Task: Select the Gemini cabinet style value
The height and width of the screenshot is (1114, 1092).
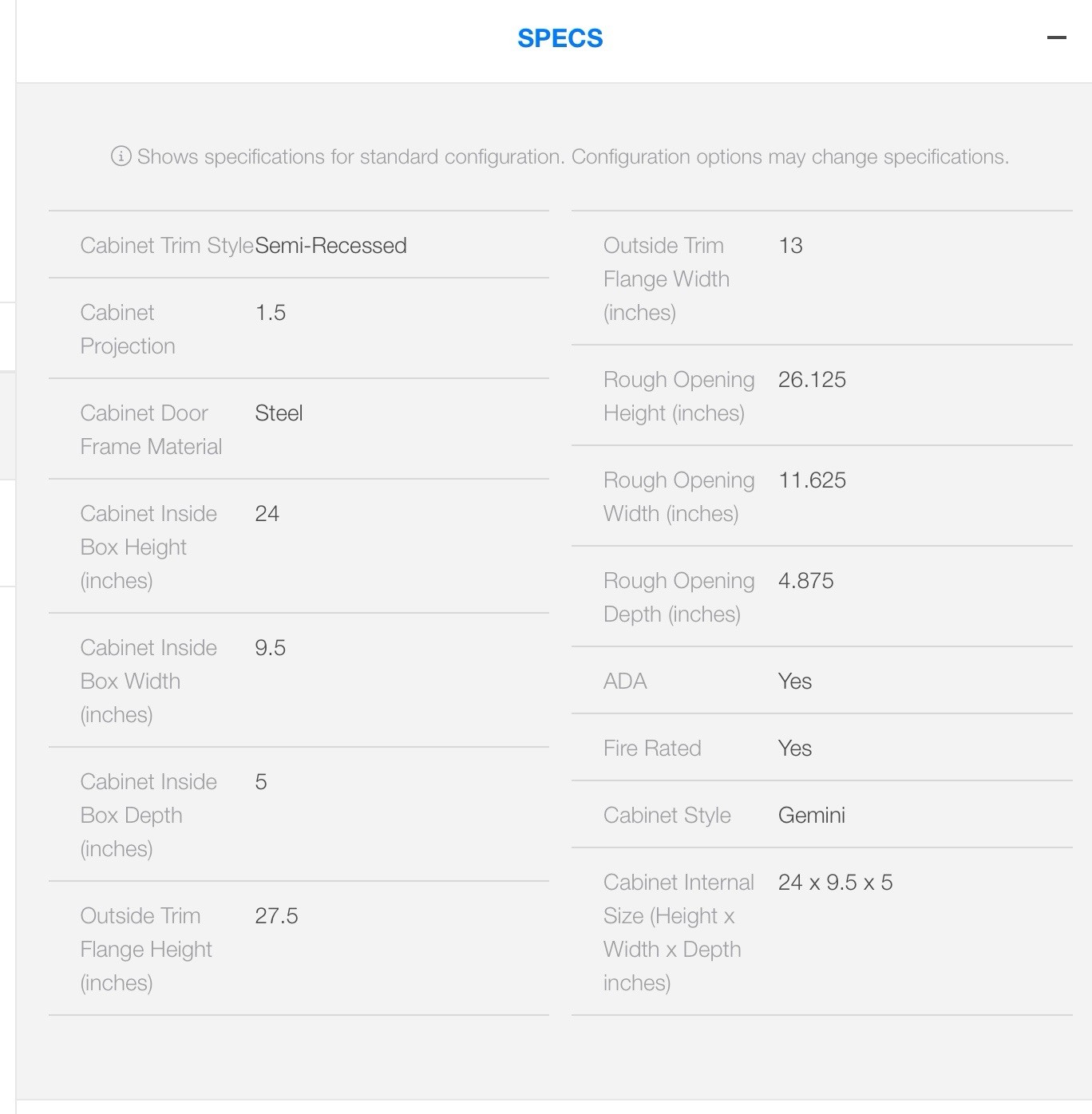Action: (x=811, y=815)
